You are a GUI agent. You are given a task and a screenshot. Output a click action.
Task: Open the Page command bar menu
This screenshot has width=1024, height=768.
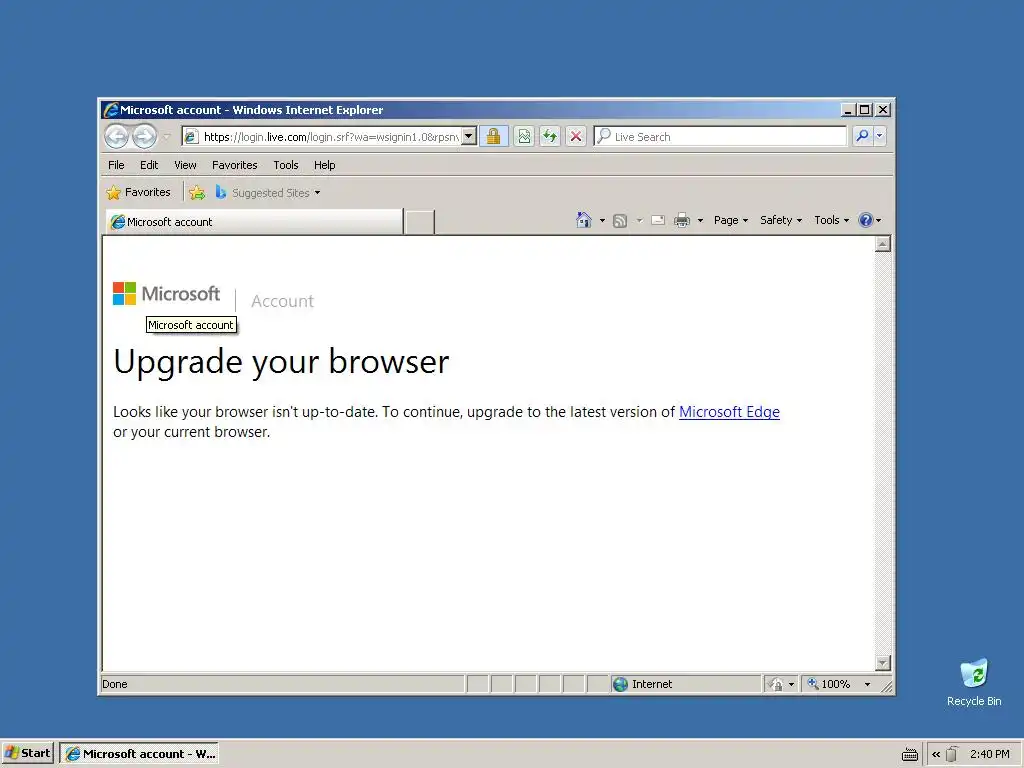(730, 220)
